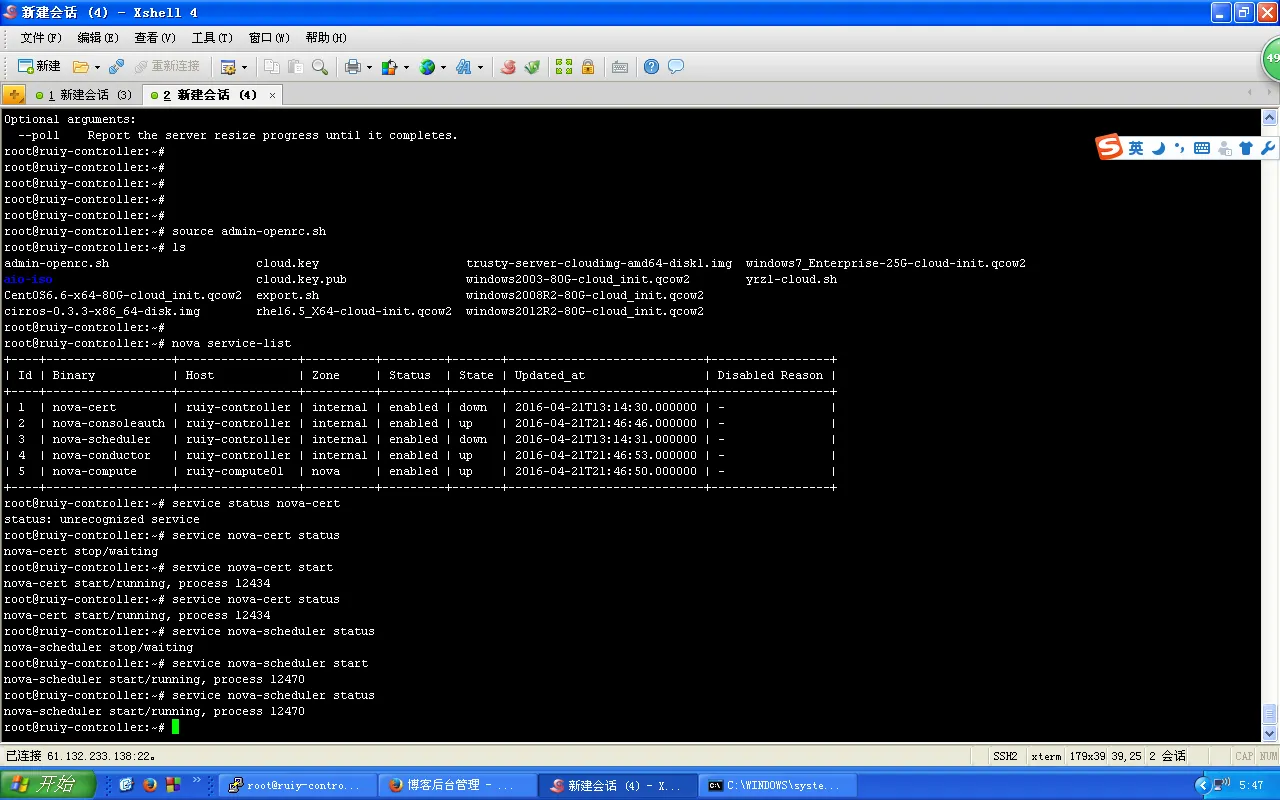Click text admin-openrc.sh in ls output

click(x=57, y=263)
